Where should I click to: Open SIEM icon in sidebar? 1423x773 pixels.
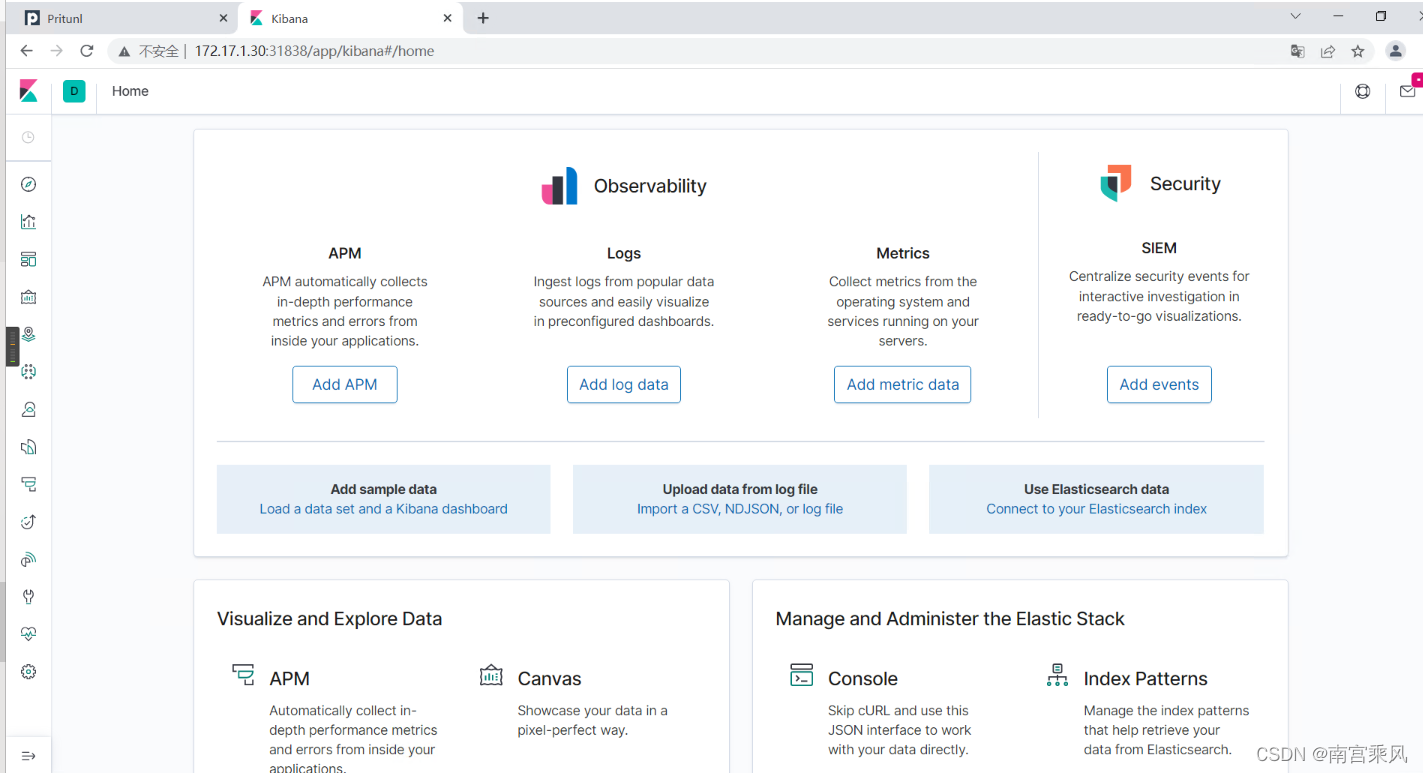28,559
